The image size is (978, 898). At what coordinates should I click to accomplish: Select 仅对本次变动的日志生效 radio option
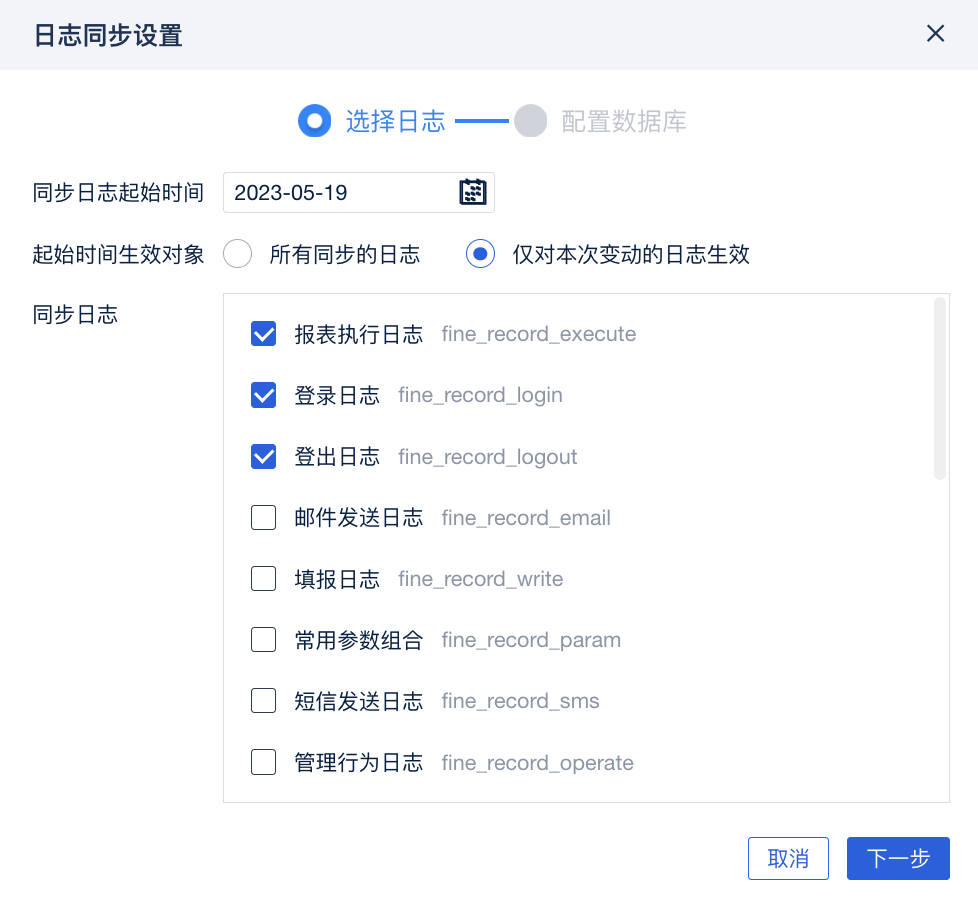(481, 254)
